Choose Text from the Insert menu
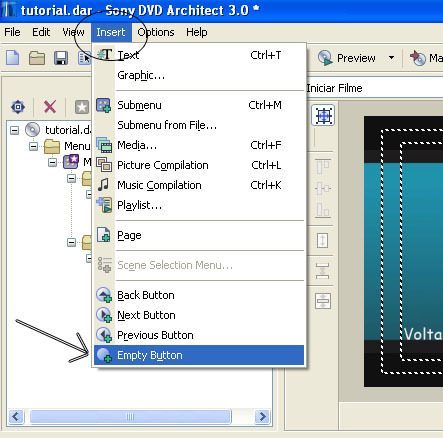The width and height of the screenshot is (443, 438). (x=199, y=55)
